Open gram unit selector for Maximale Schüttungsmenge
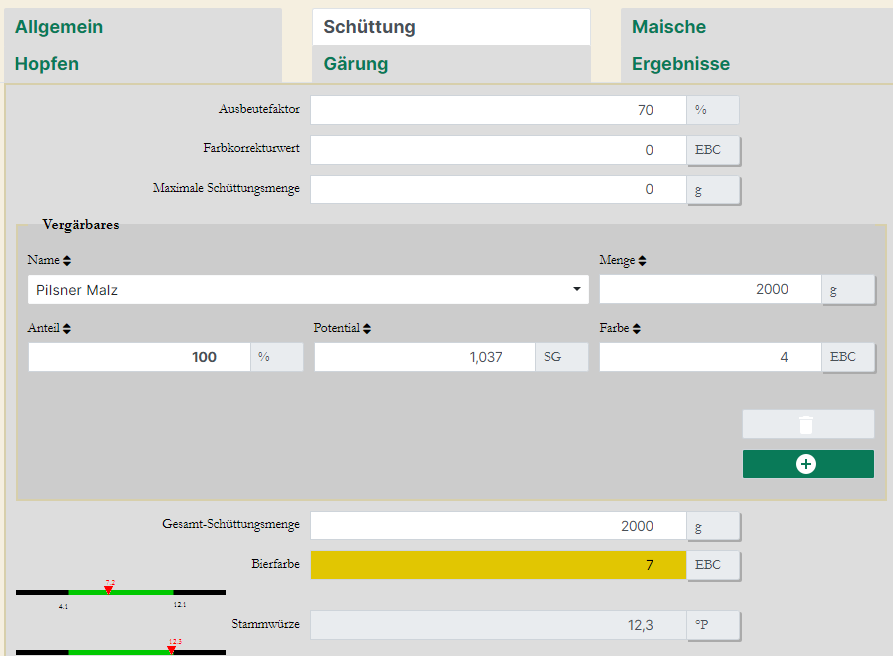Image resolution: width=893 pixels, height=656 pixels. [x=713, y=190]
